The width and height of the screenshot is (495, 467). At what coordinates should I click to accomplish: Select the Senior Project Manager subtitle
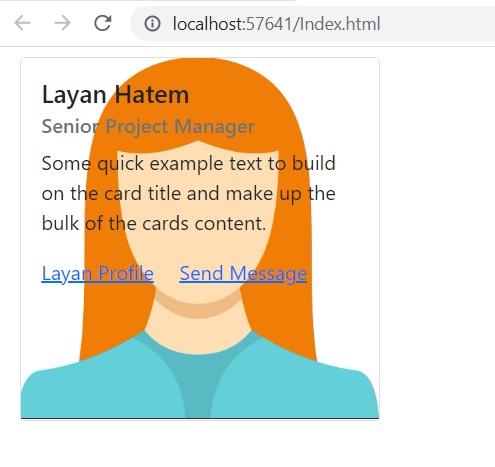tap(148, 127)
